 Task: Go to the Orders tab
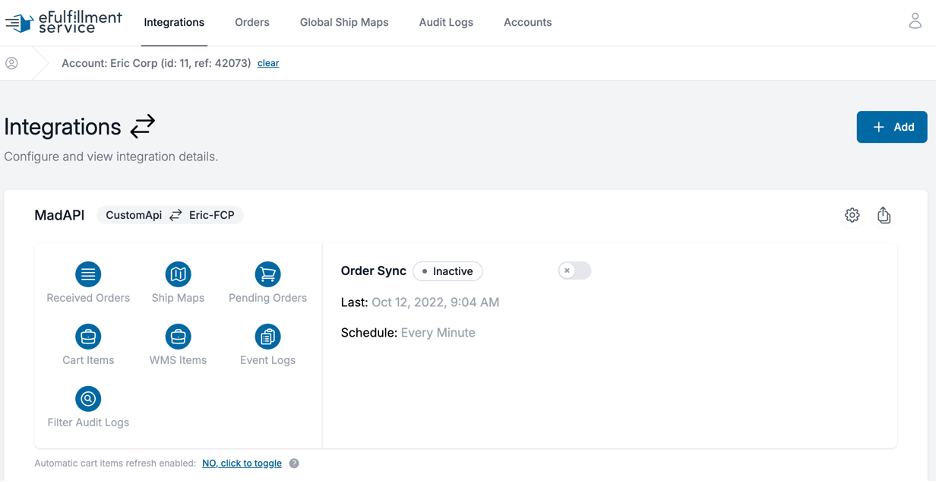pos(252,23)
